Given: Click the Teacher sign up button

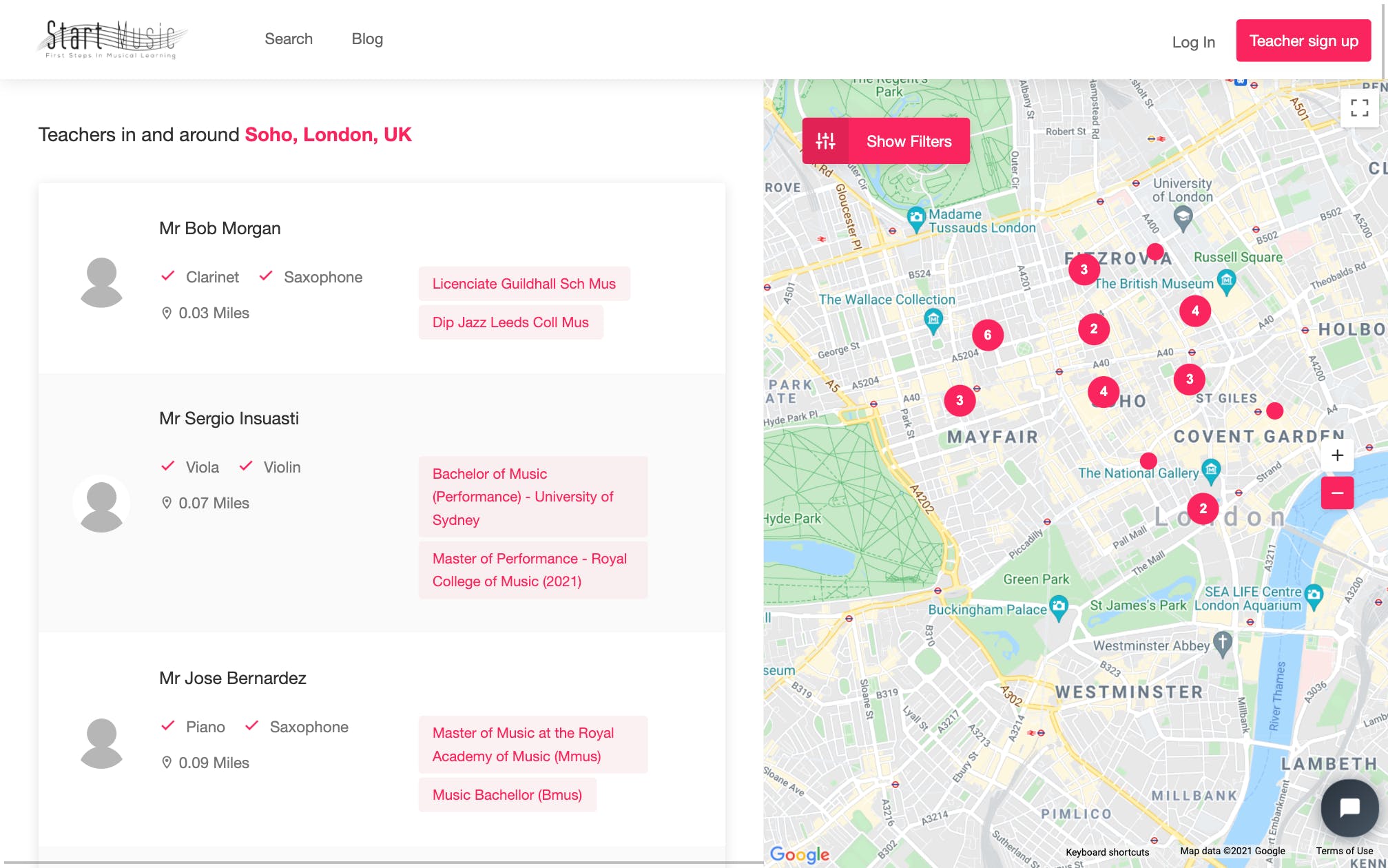Looking at the screenshot, I should (x=1303, y=41).
